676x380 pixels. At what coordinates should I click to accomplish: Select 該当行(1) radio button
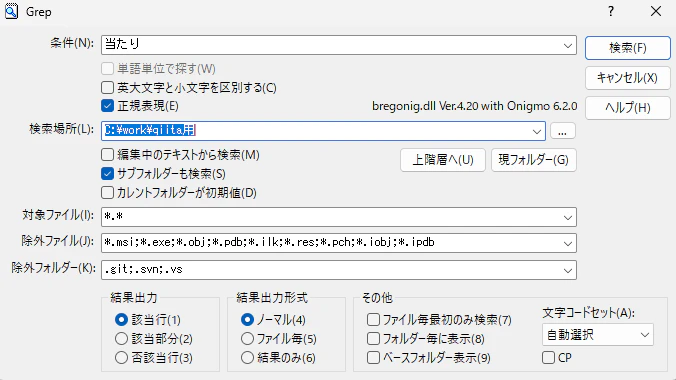[x=122, y=320]
